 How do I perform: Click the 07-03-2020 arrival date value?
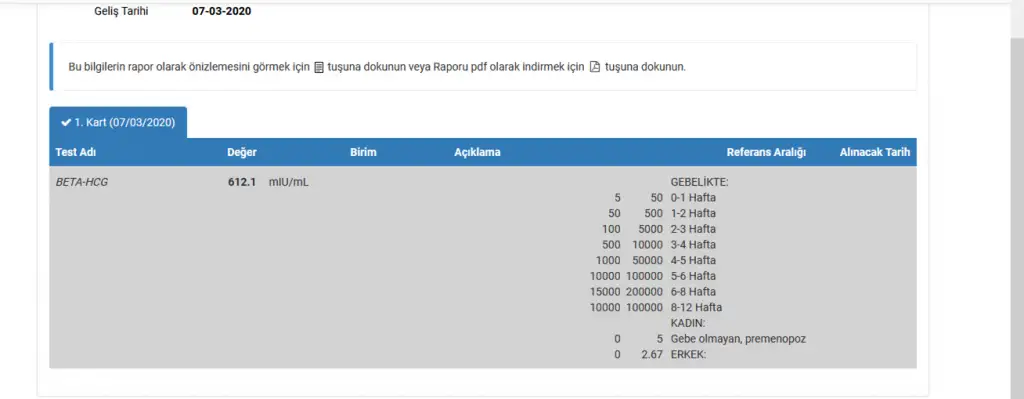(x=221, y=11)
